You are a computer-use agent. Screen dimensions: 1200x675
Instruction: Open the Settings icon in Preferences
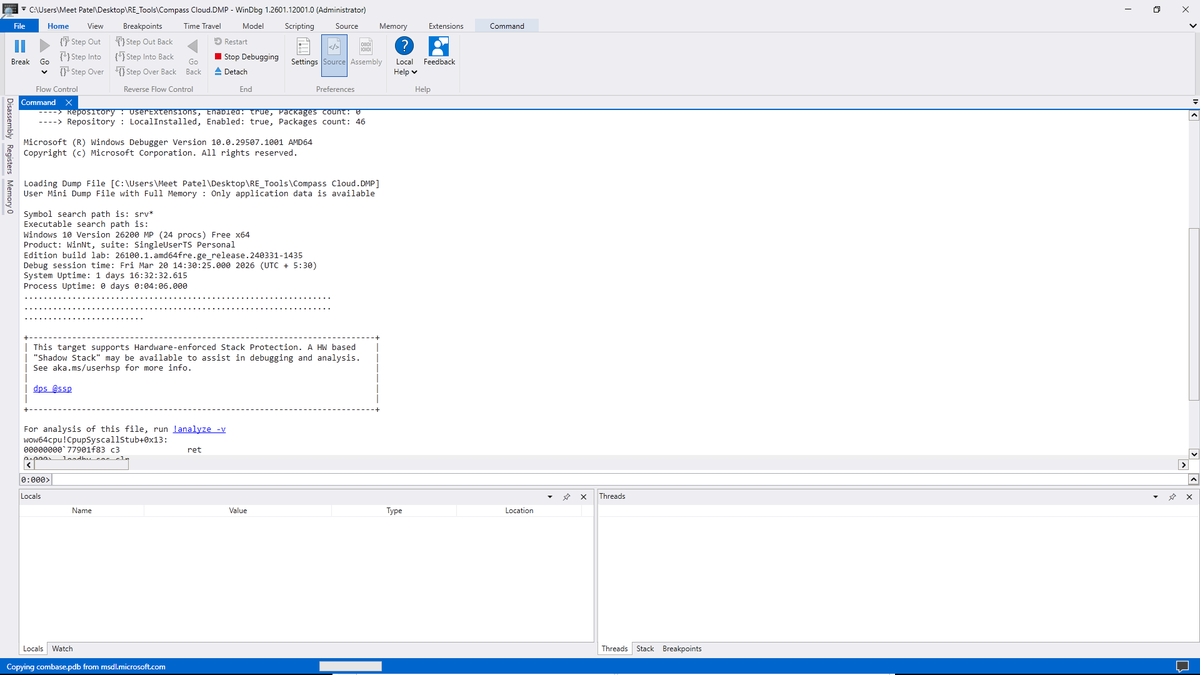[304, 46]
